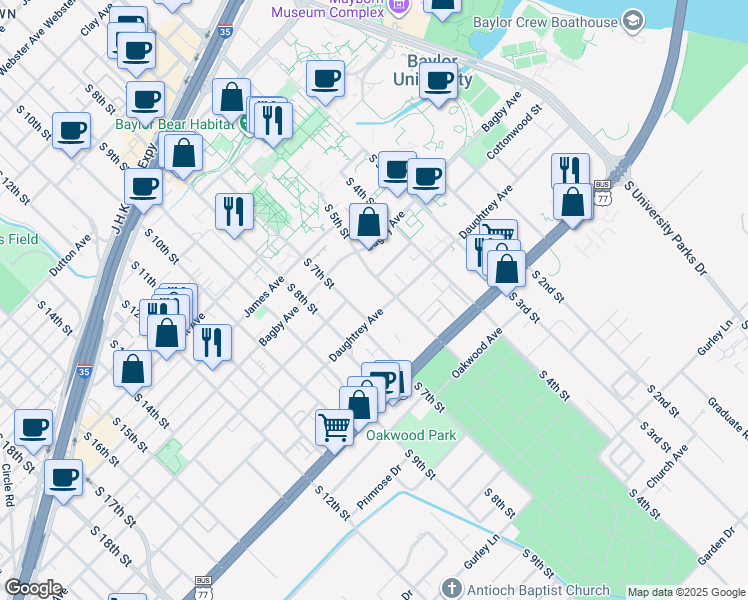Open the shopping bag marker near S 14th St
Screen dimensions: 748x600
pos(132,369)
